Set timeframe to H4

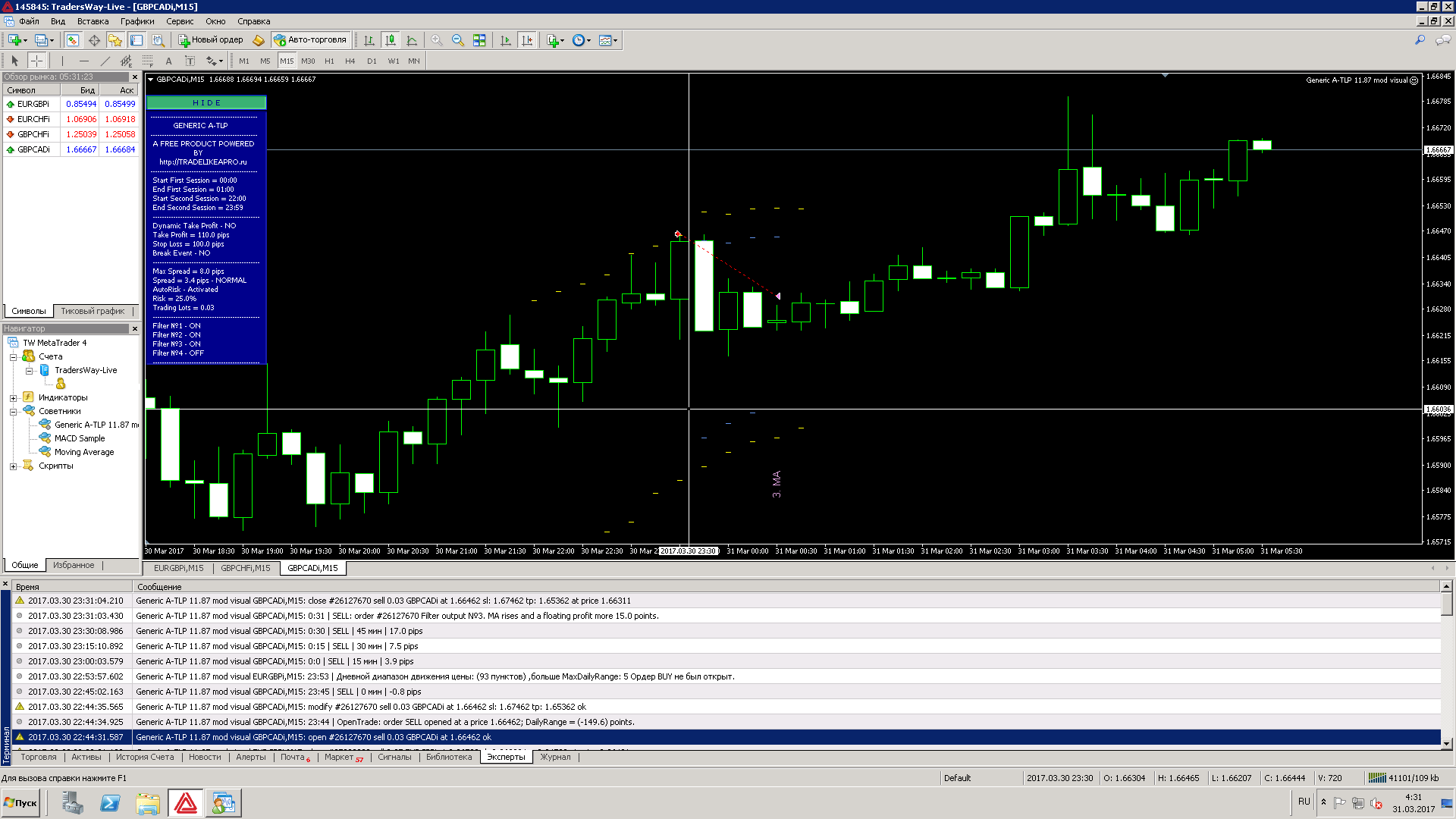click(x=350, y=61)
